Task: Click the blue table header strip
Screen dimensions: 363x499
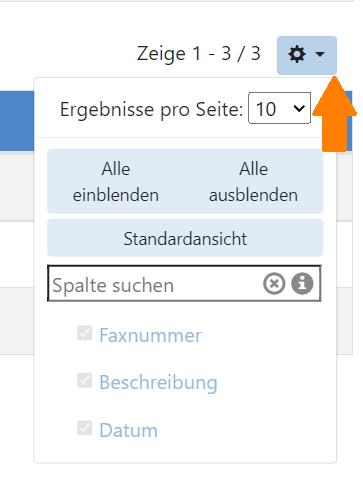Action: 17,121
